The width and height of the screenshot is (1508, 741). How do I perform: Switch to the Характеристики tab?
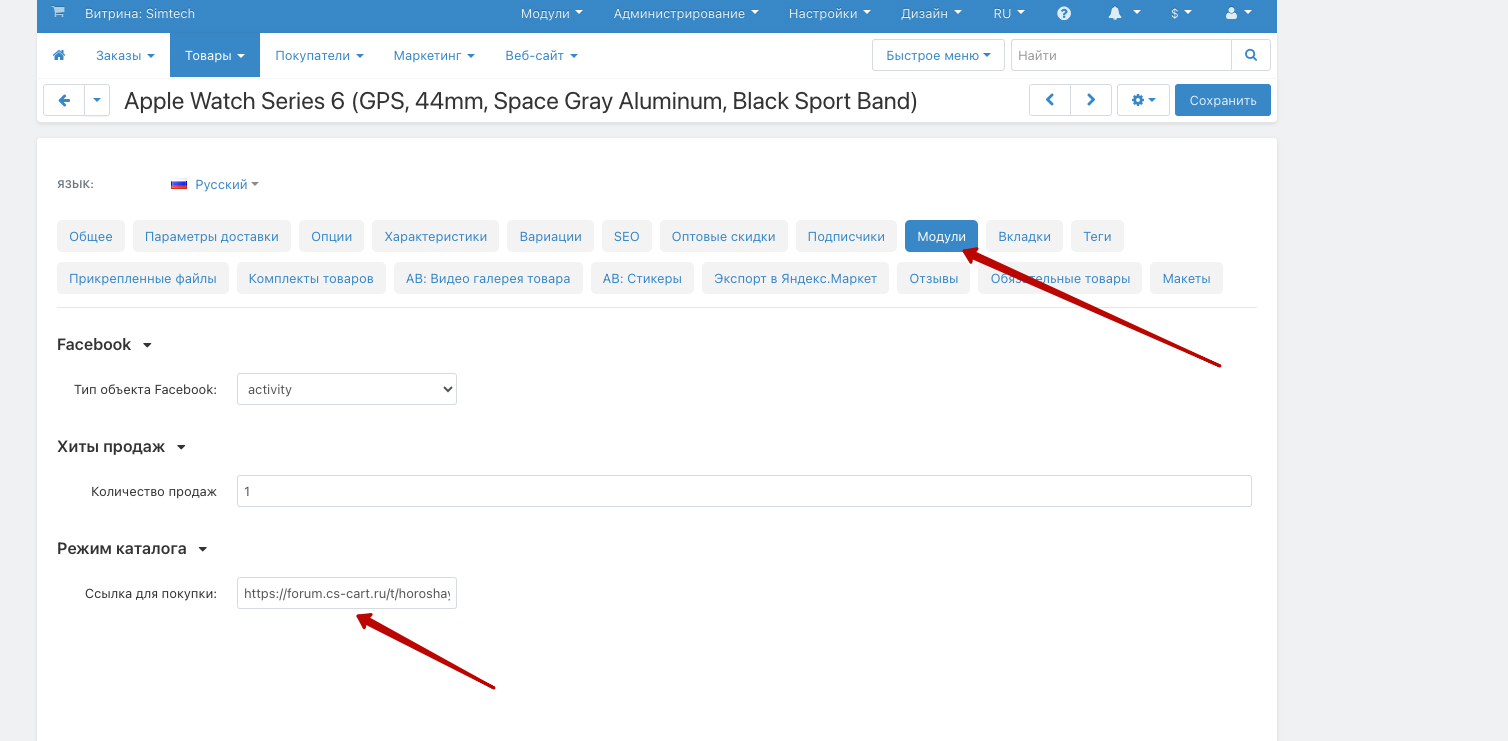[435, 237]
